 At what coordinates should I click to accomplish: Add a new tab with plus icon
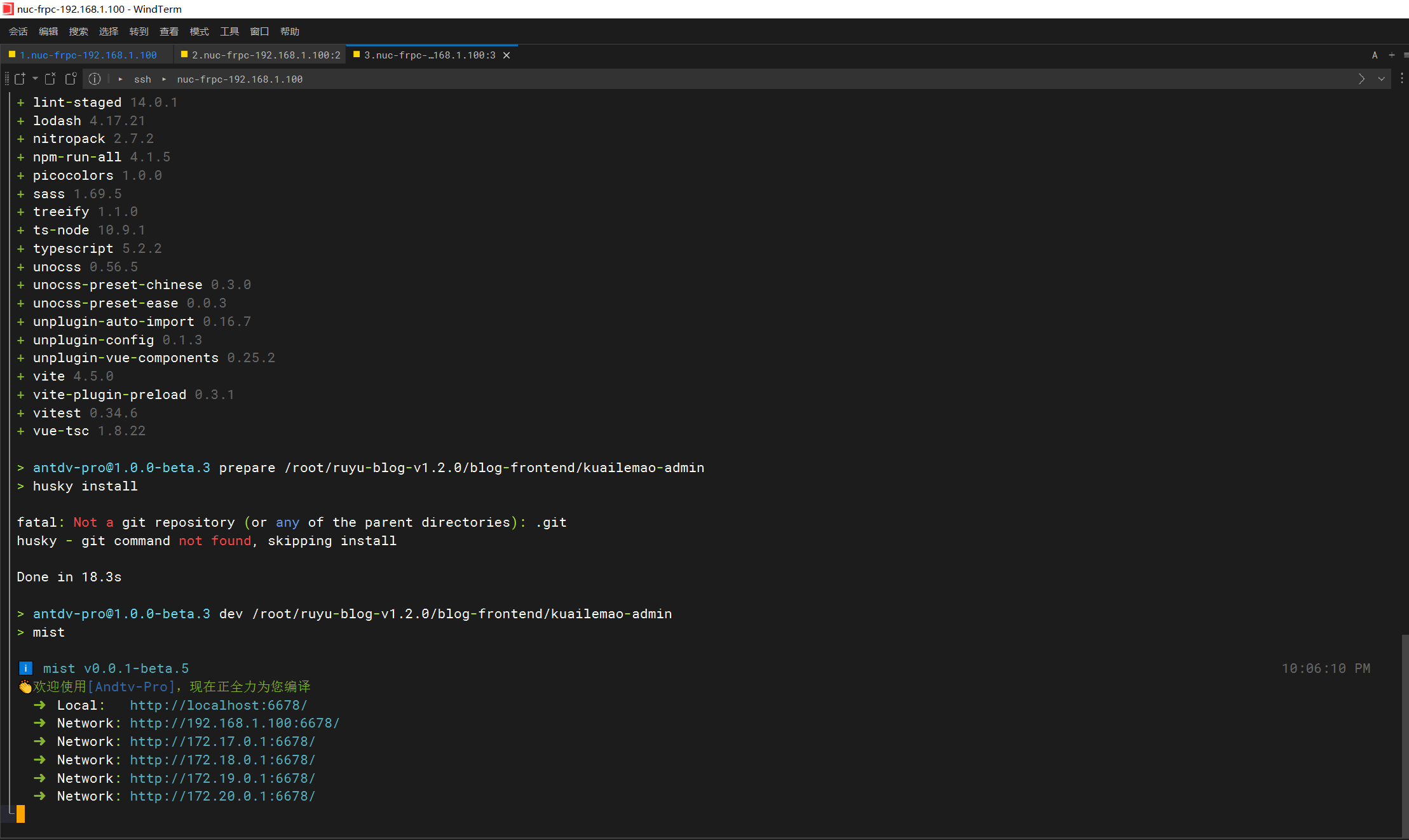pyautogui.click(x=1392, y=55)
